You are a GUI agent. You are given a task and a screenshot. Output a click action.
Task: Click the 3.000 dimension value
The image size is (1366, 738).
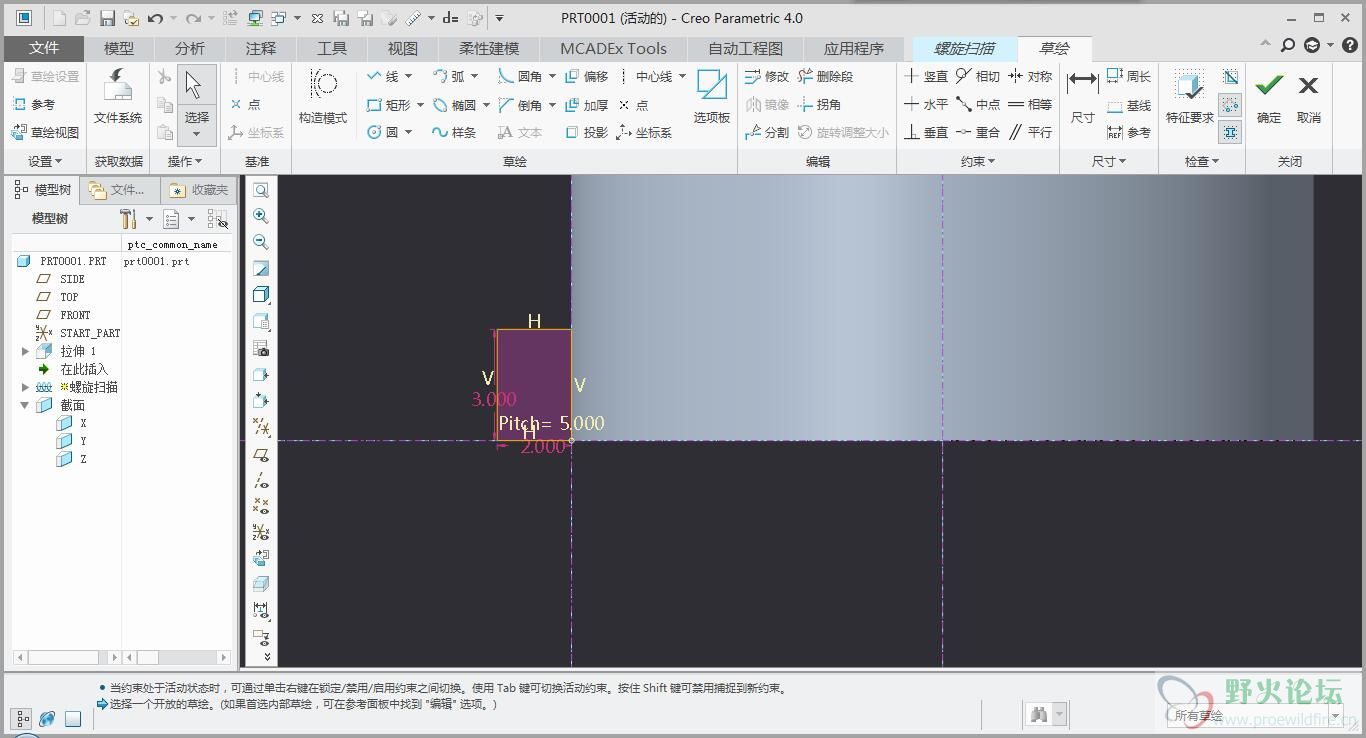[494, 399]
